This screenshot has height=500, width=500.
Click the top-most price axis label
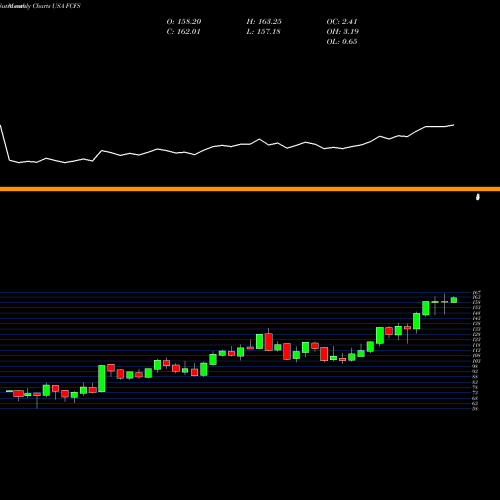click(476, 293)
